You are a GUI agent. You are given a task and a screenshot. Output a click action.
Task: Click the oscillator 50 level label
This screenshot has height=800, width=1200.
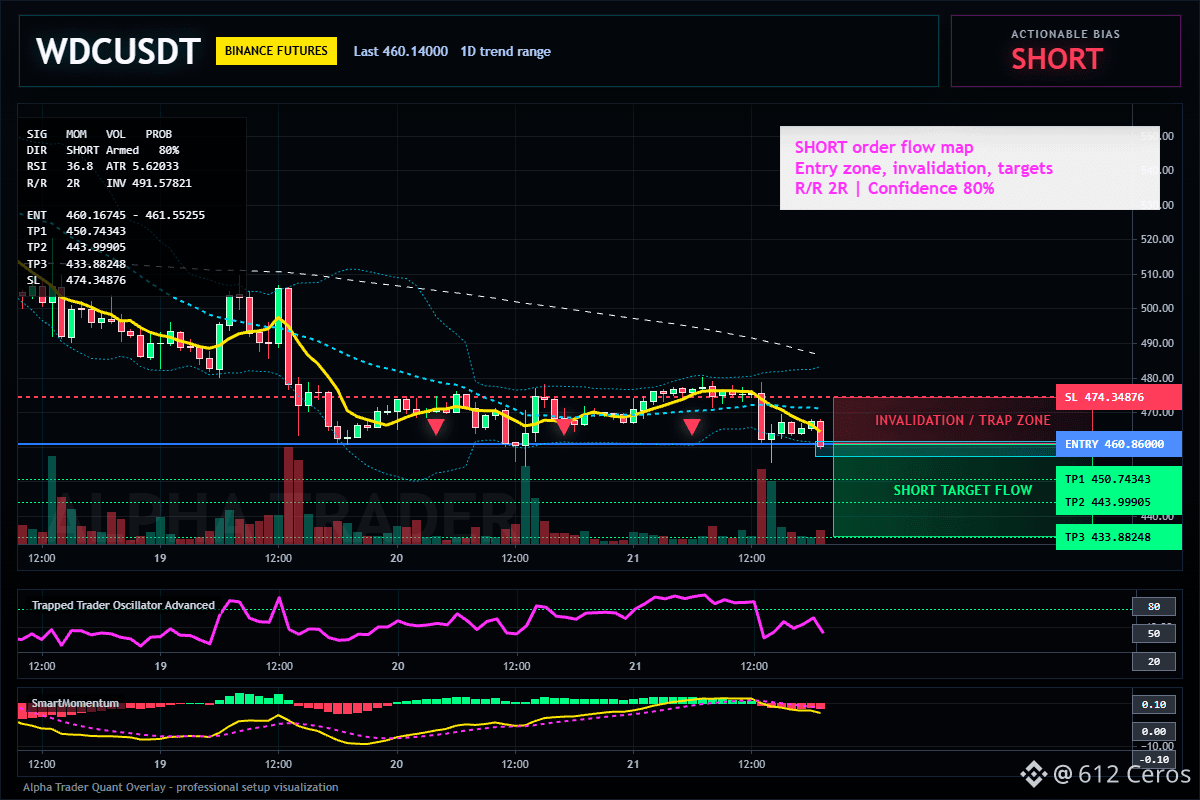pos(1153,634)
